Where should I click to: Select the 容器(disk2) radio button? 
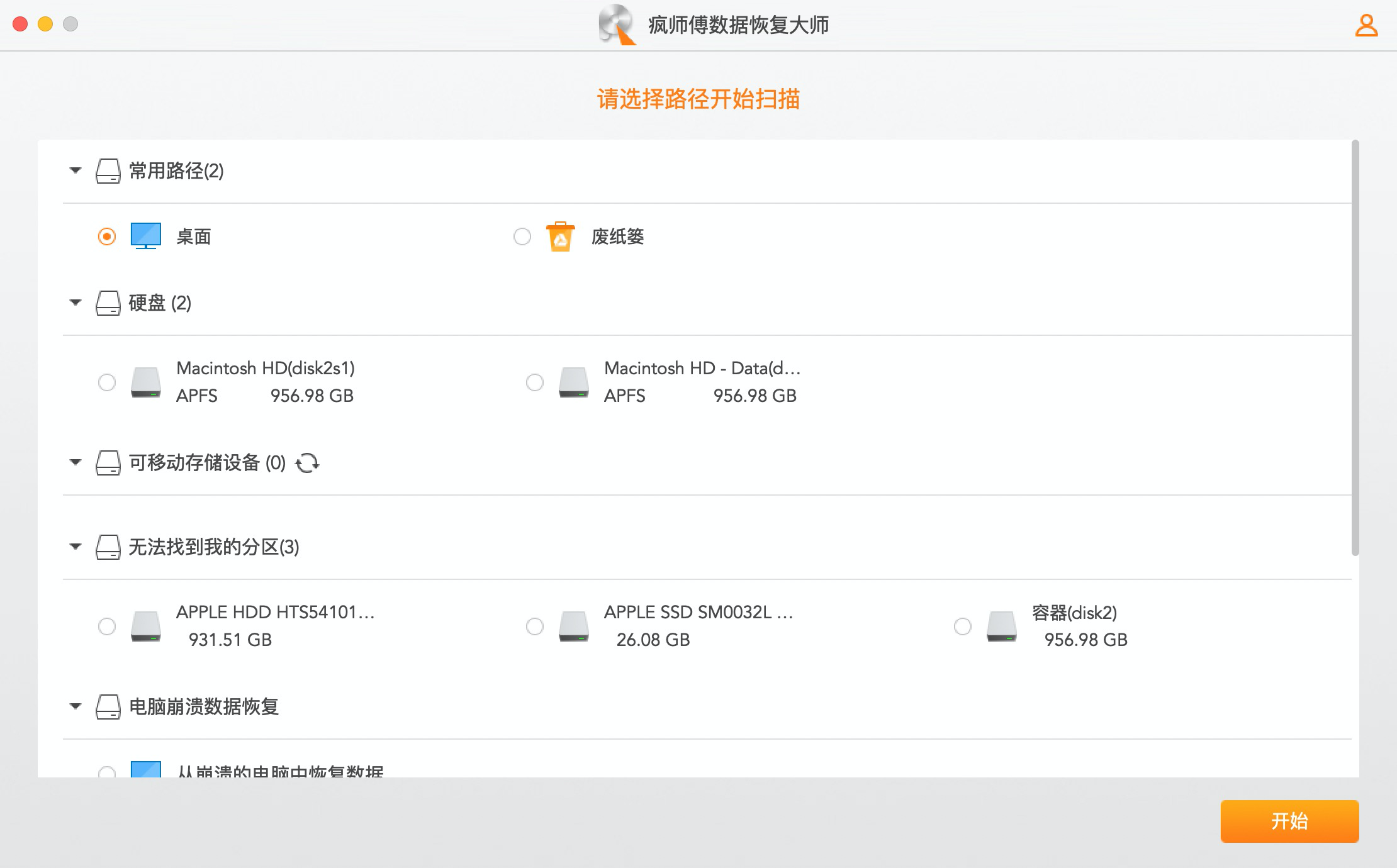[962, 626]
